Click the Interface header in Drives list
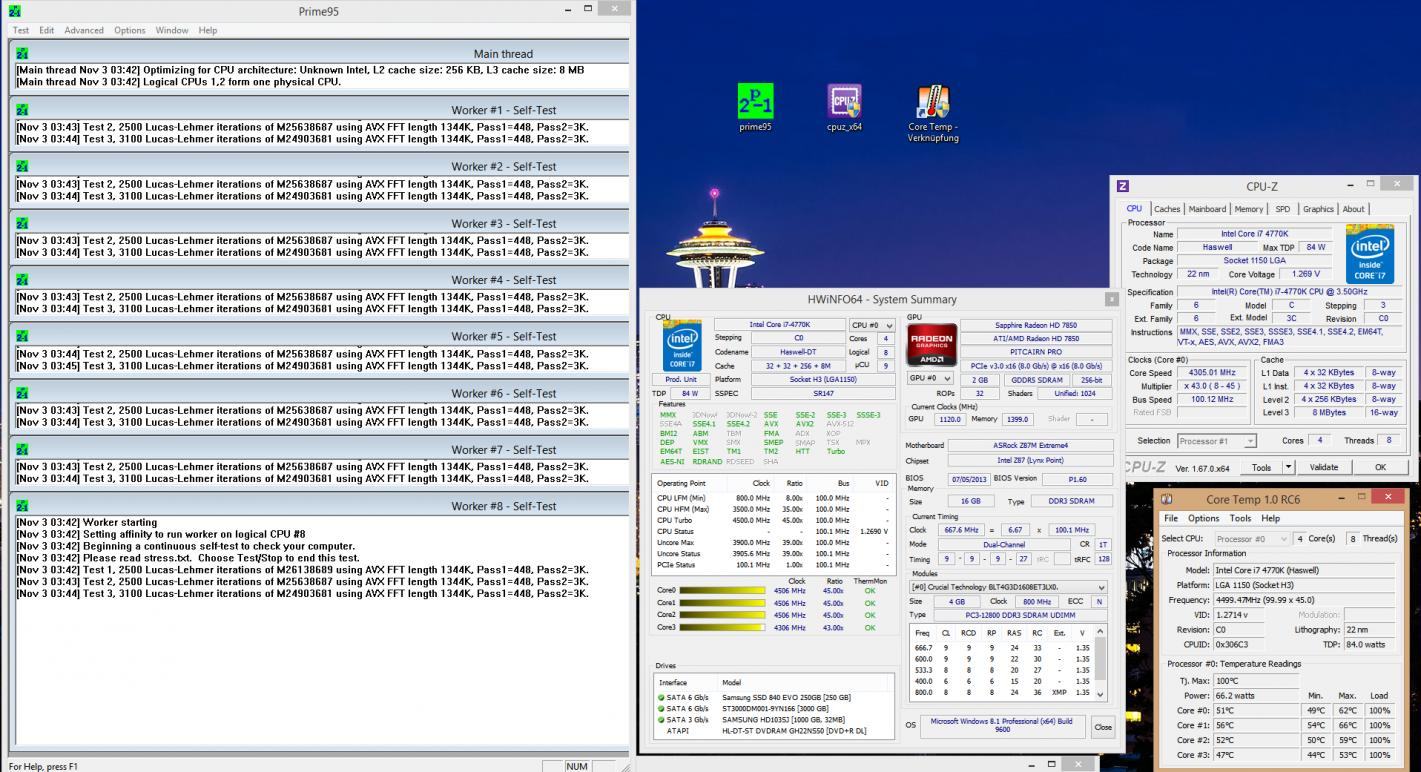This screenshot has width=1421, height=772. (674, 682)
